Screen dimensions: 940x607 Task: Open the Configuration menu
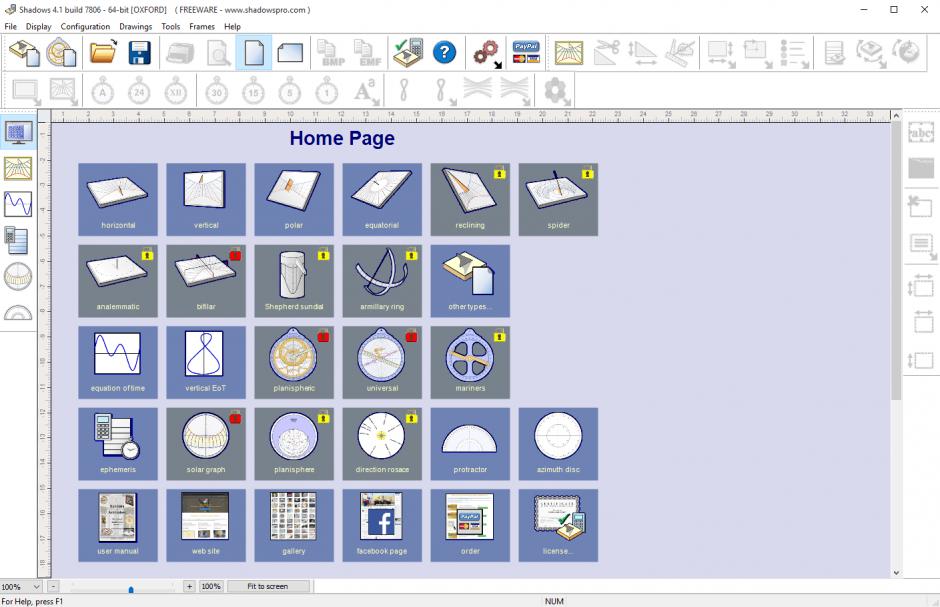coord(85,27)
